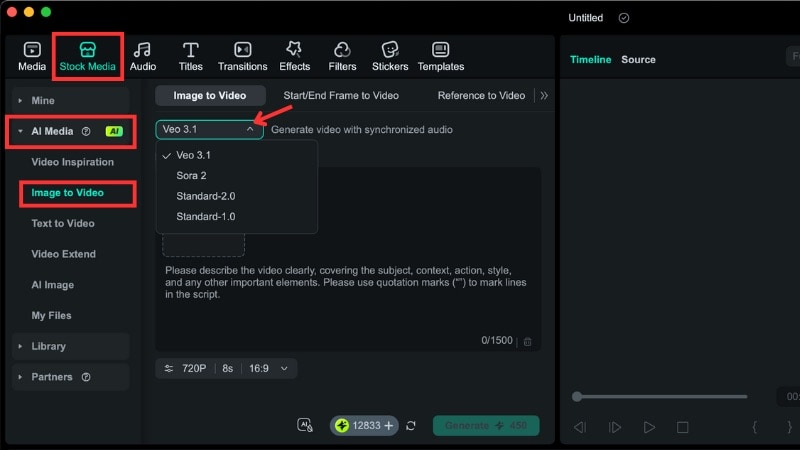Open the Templates panel
Viewport: 800px width, 450px height.
point(441,56)
